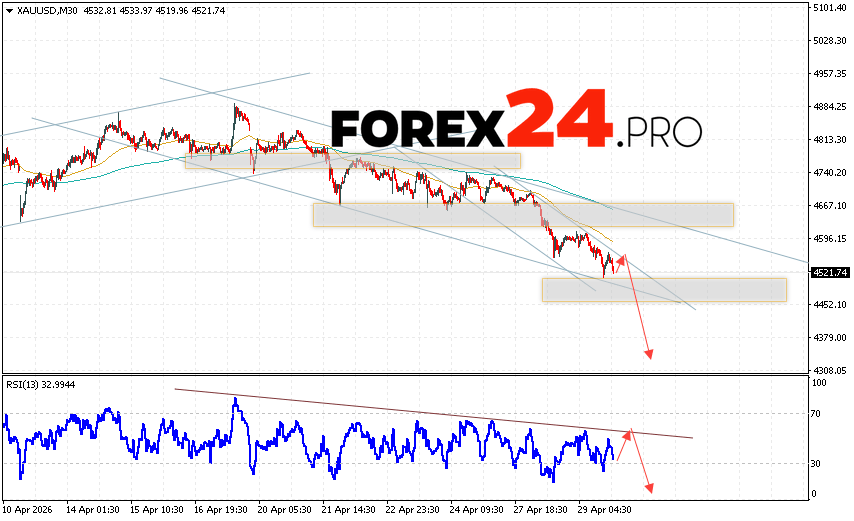Click the red downward arrowhead in RSI panel

point(650,487)
